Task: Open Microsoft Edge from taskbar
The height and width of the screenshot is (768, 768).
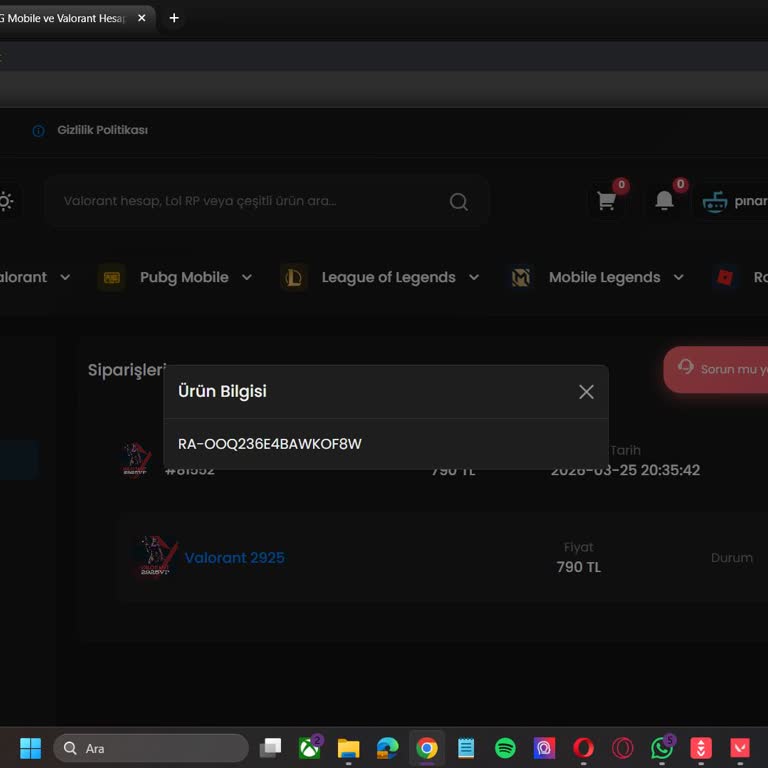Action: pos(387,748)
